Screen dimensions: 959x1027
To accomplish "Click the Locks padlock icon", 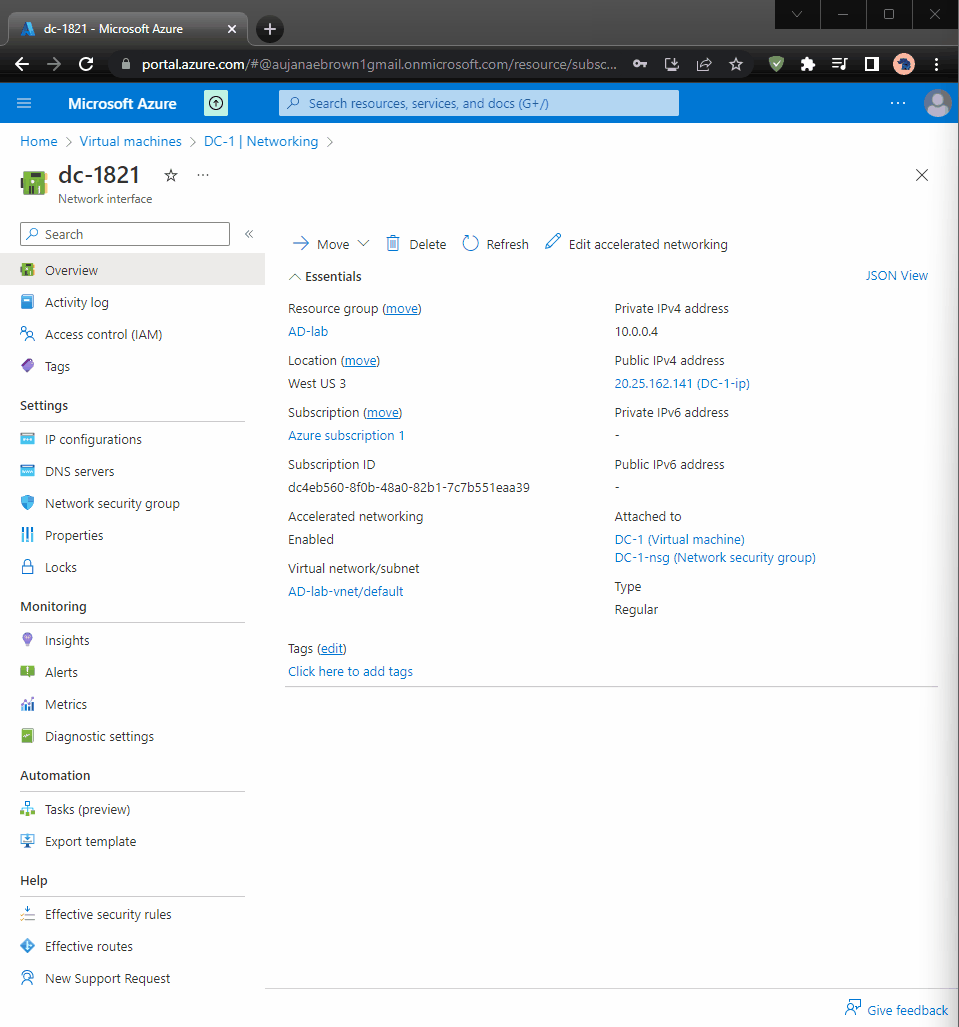I will coord(28,567).
